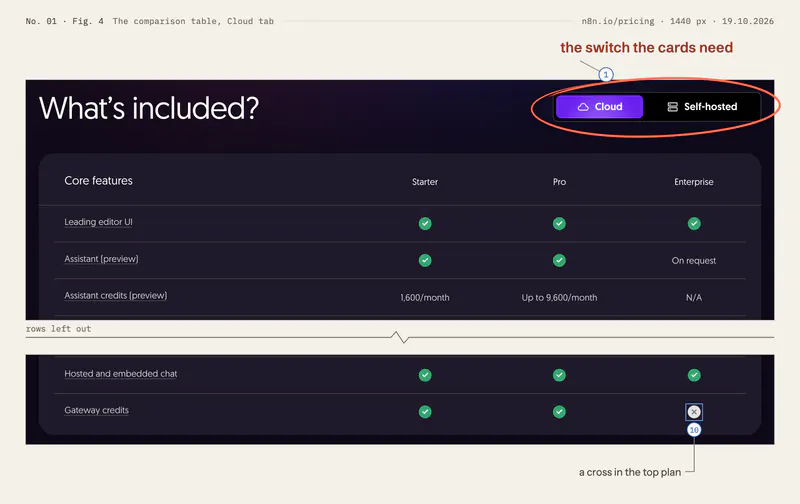800x504 pixels.
Task: Click the Starter check for Leading editor UI
Action: tap(425, 223)
